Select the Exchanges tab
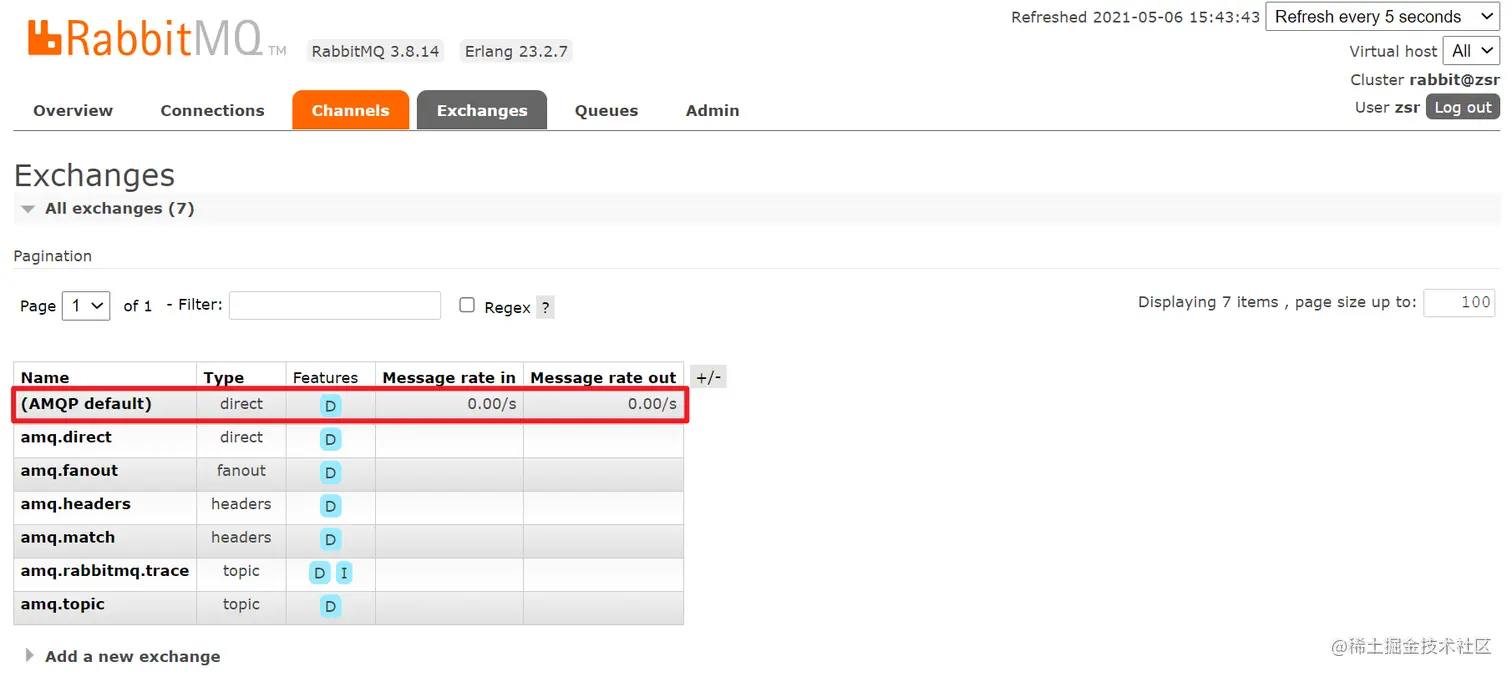This screenshot has width=1512, height=677. [482, 110]
